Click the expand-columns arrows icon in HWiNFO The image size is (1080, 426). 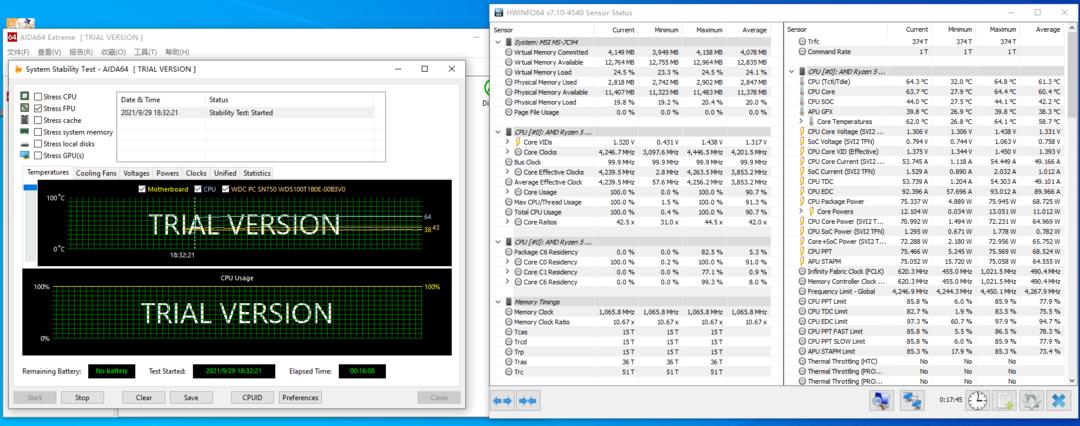coord(503,400)
